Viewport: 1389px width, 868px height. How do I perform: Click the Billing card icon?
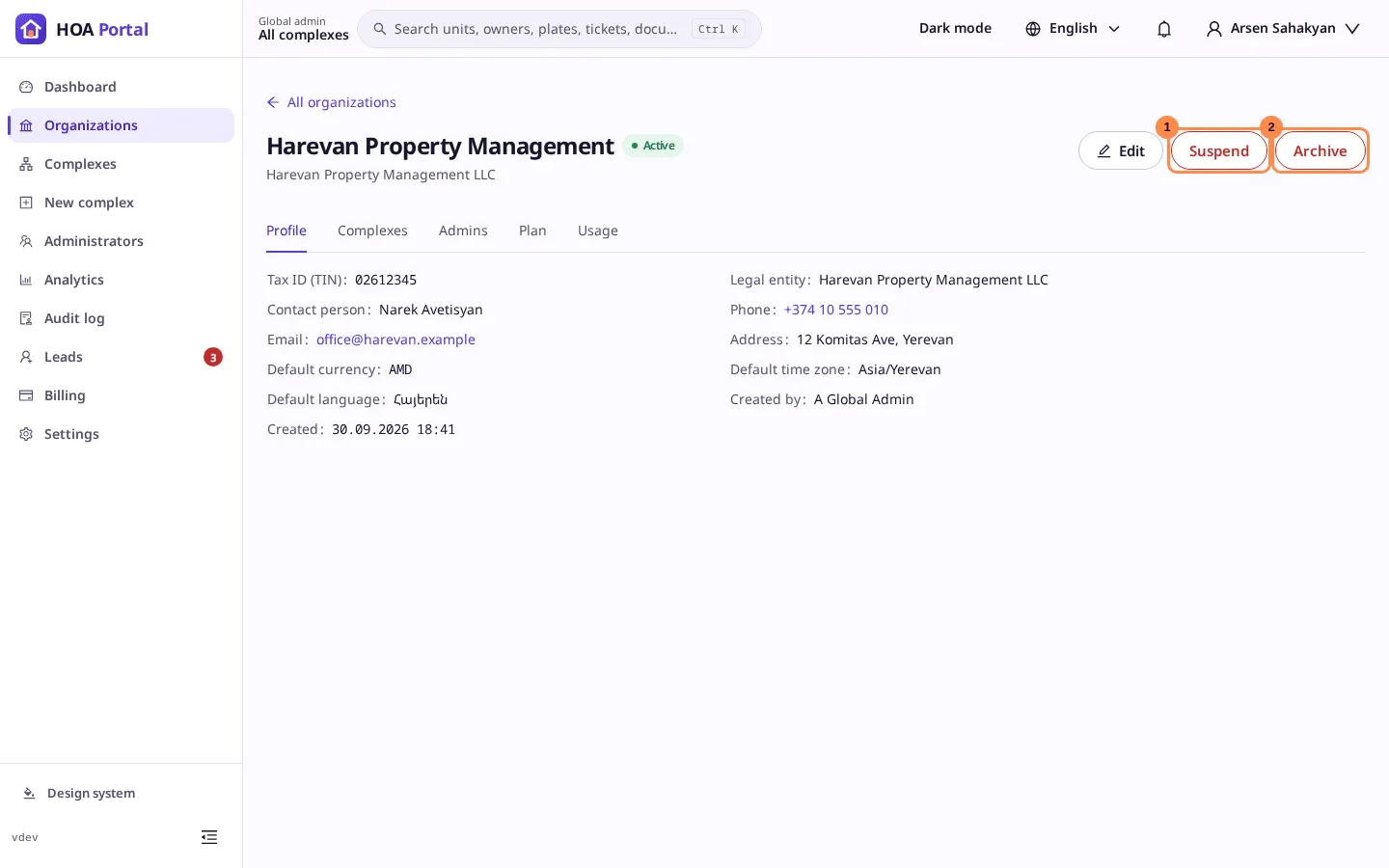point(26,395)
